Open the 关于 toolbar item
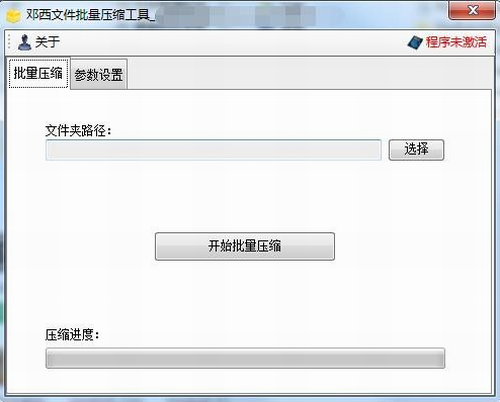Screen dimensions: 500x402 tap(39, 42)
